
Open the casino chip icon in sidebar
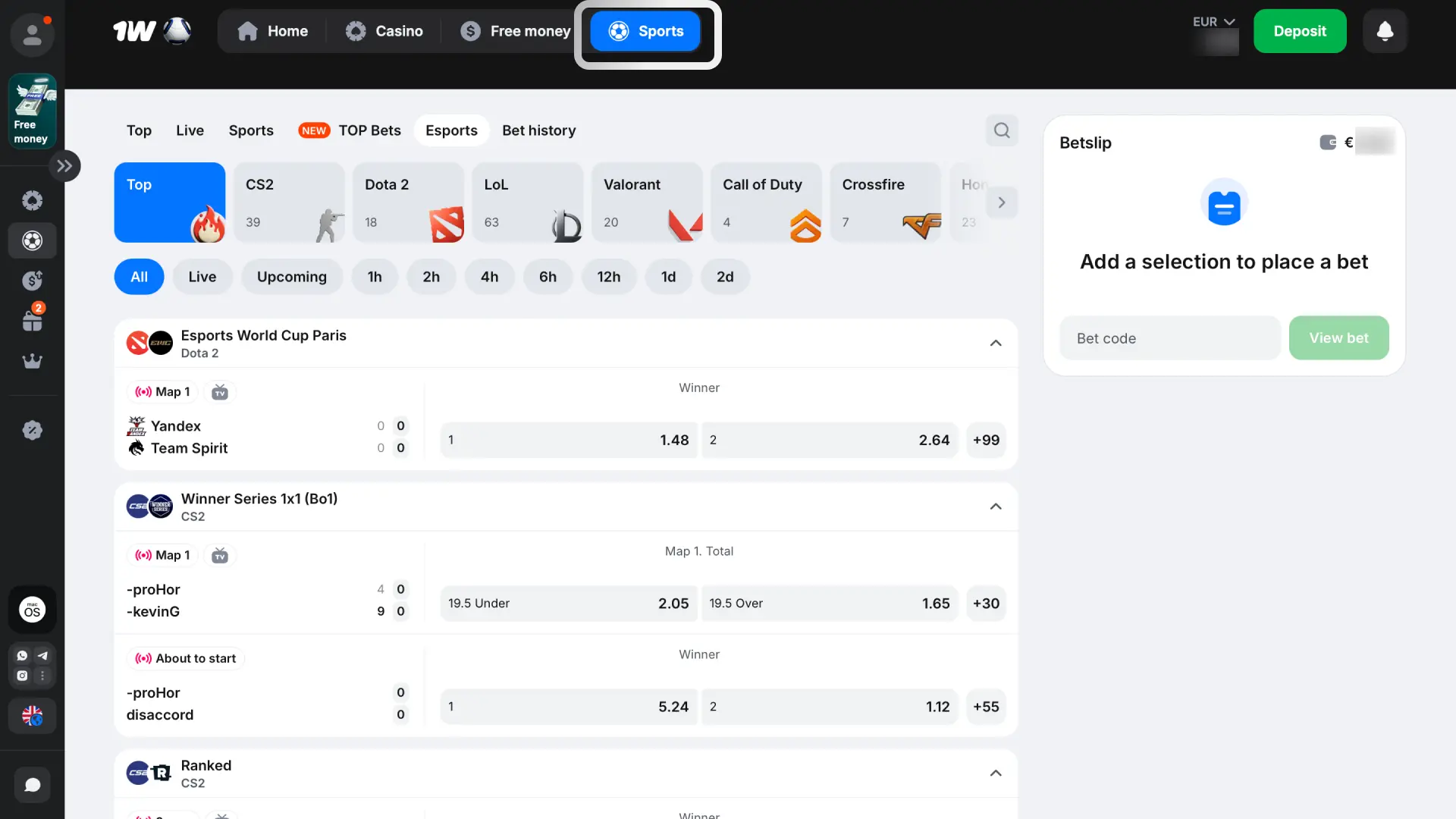coord(32,200)
